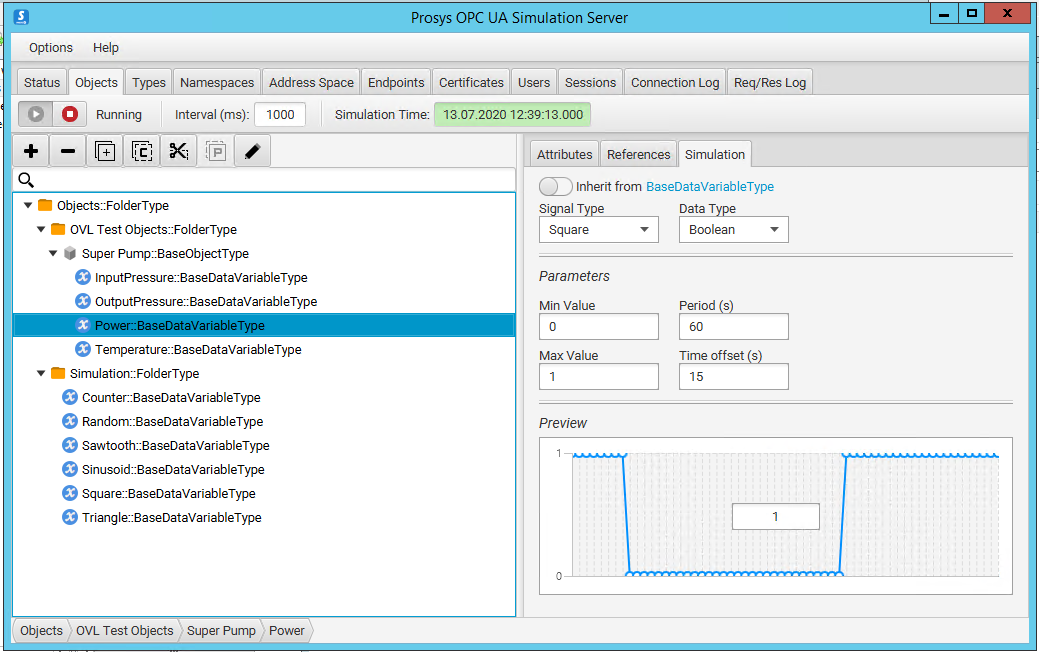1039x652 pixels.
Task: Click the Counter variable icon
Action: [x=70, y=397]
